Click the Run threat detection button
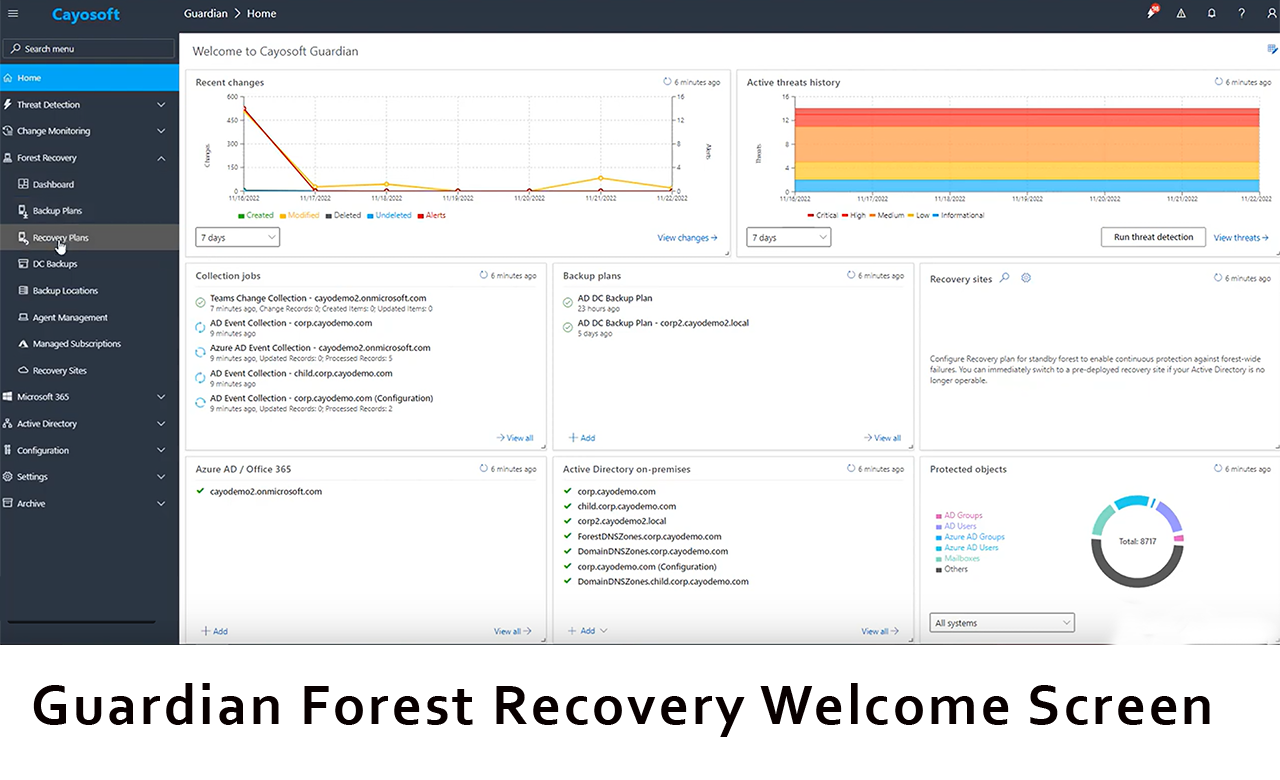Image resolution: width=1280 pixels, height=780 pixels. pos(1153,237)
